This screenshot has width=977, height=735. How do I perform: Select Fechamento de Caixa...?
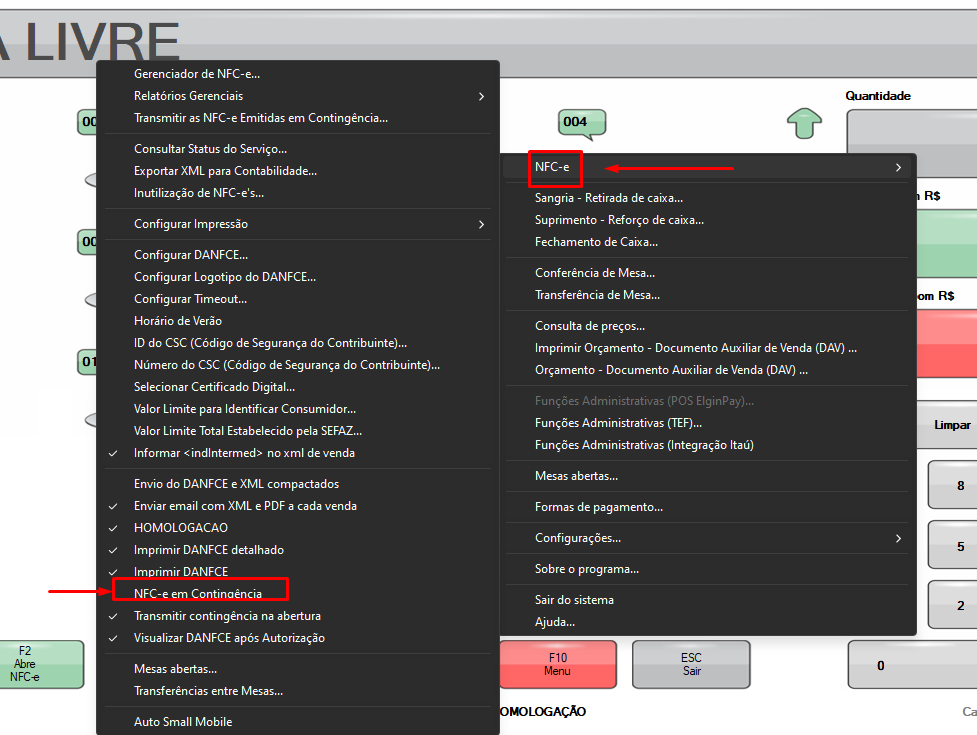point(707,242)
